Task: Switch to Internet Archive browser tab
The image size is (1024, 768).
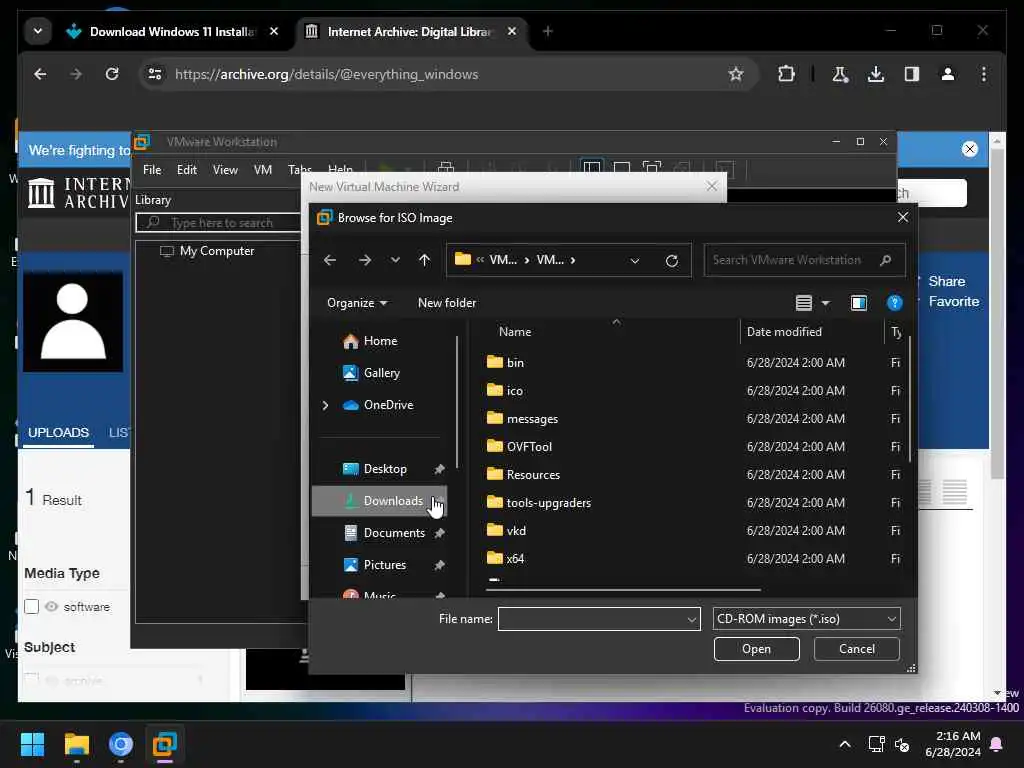Action: click(410, 31)
